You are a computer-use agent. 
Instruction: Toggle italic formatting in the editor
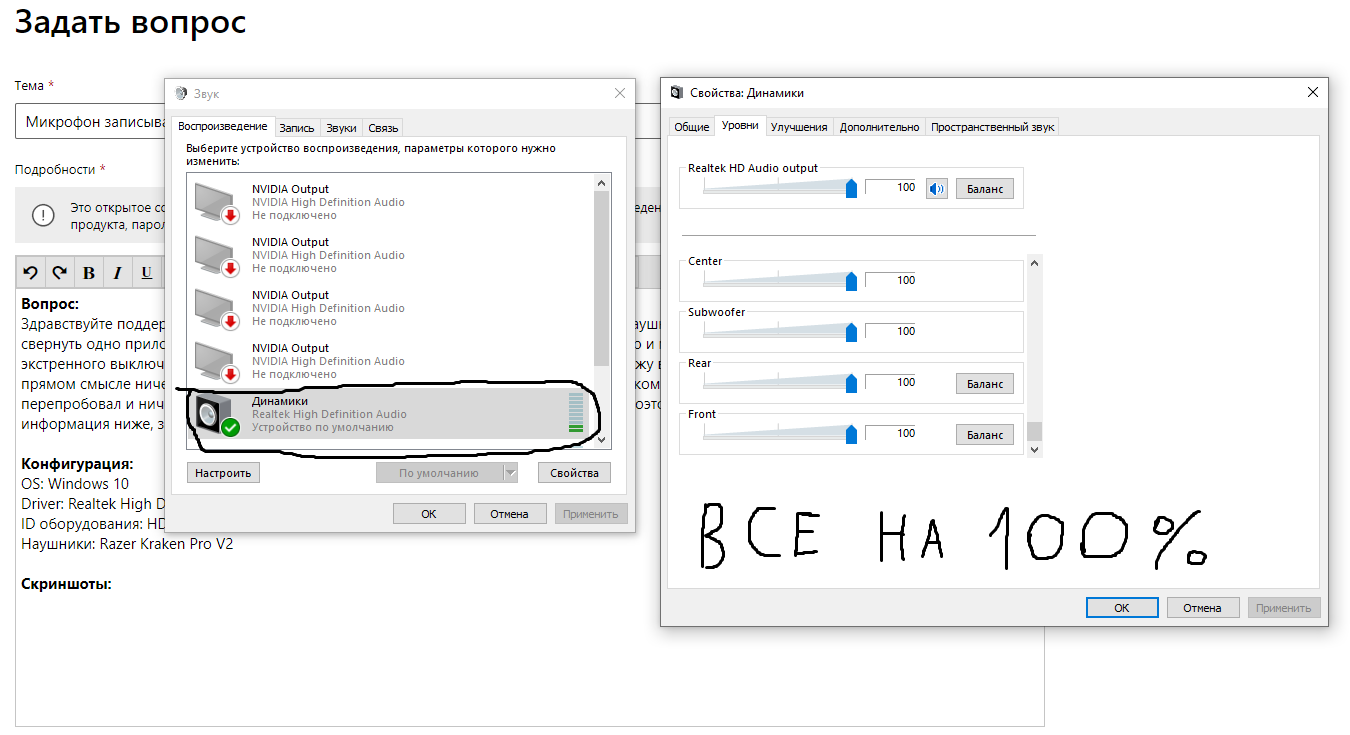pyautogui.click(x=117, y=272)
